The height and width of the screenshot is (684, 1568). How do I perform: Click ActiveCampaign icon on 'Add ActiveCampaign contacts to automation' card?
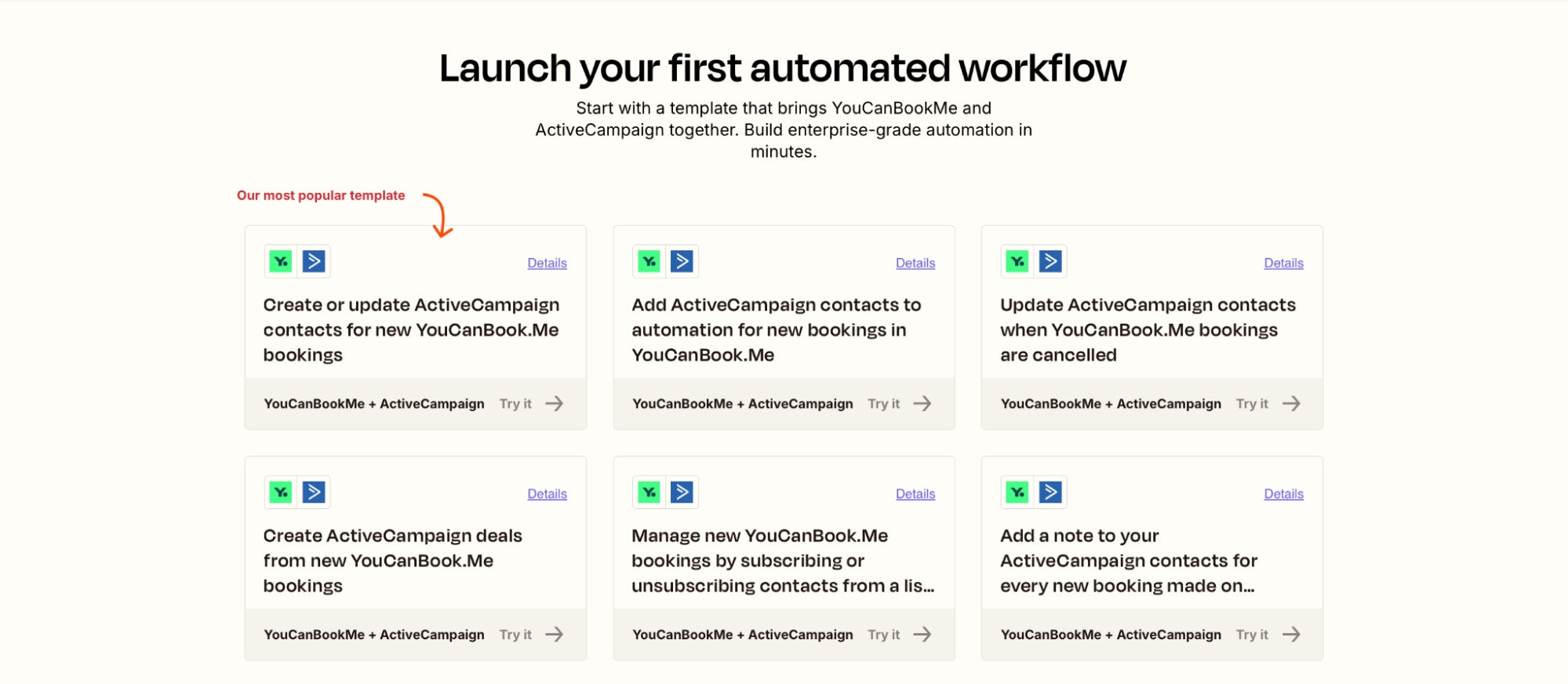[682, 261]
